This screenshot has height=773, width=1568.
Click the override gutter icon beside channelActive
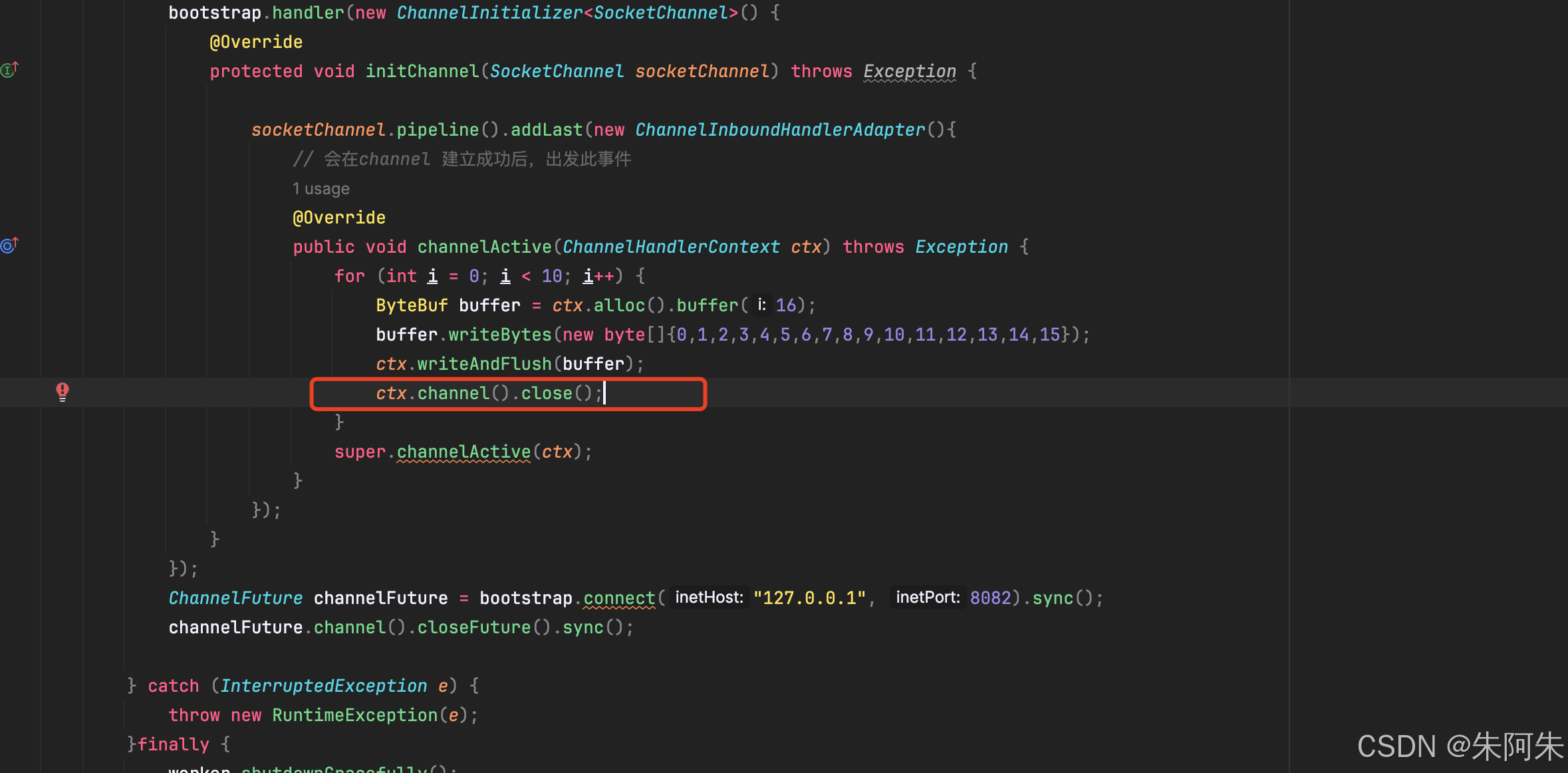point(9,245)
